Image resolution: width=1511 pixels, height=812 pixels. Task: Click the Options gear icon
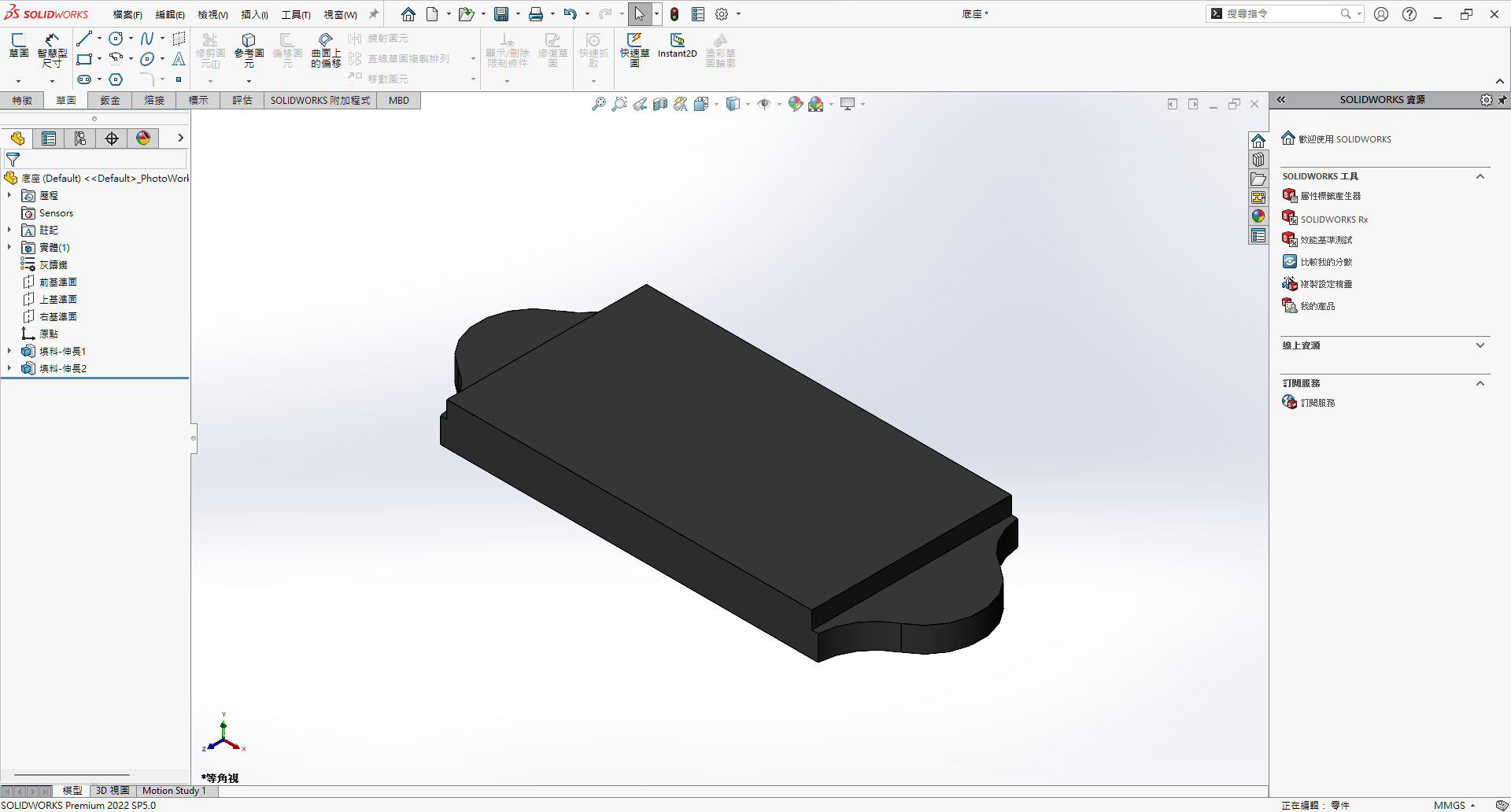pos(722,14)
